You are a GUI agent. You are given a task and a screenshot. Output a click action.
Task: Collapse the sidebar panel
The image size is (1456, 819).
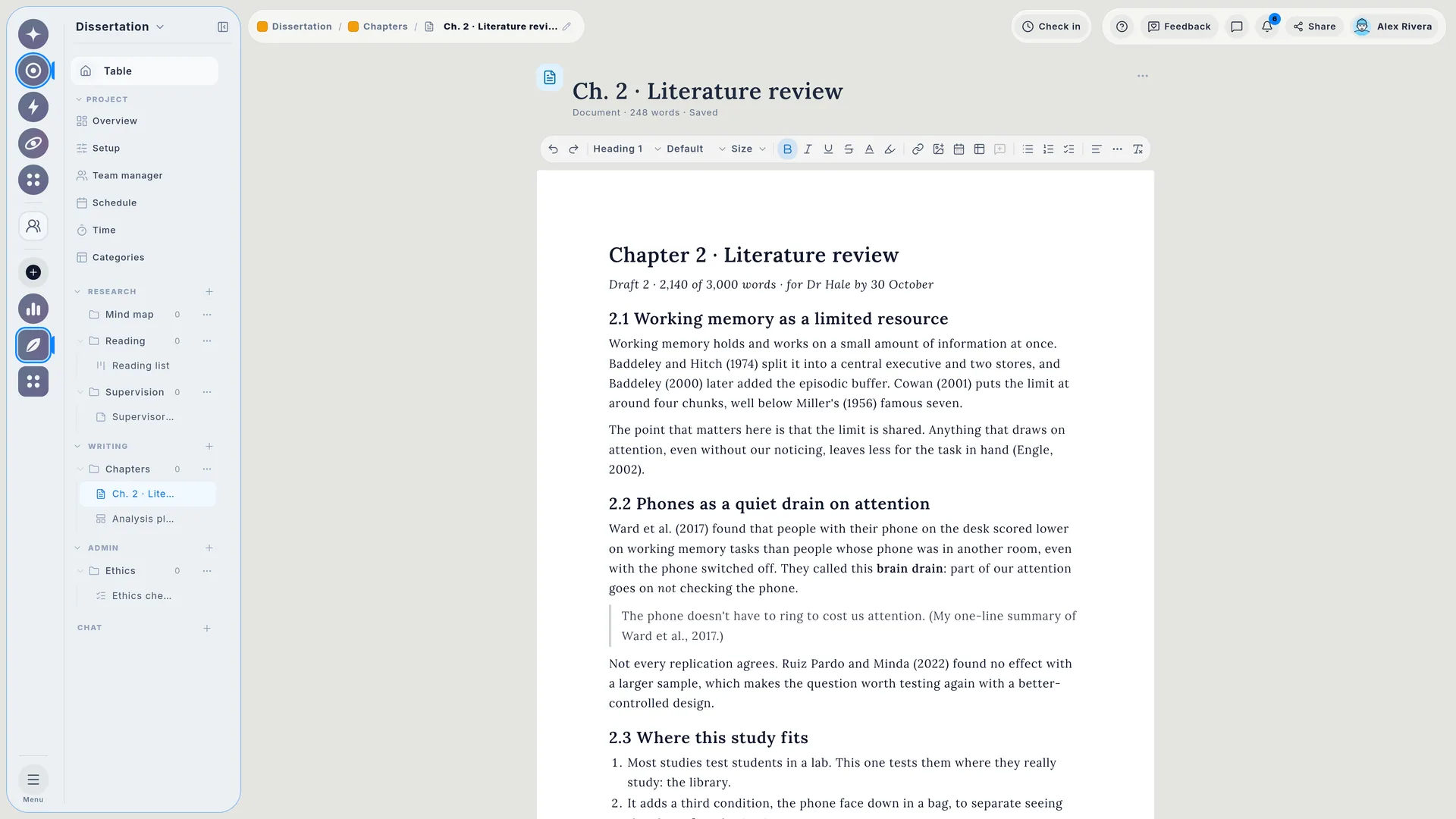223,27
